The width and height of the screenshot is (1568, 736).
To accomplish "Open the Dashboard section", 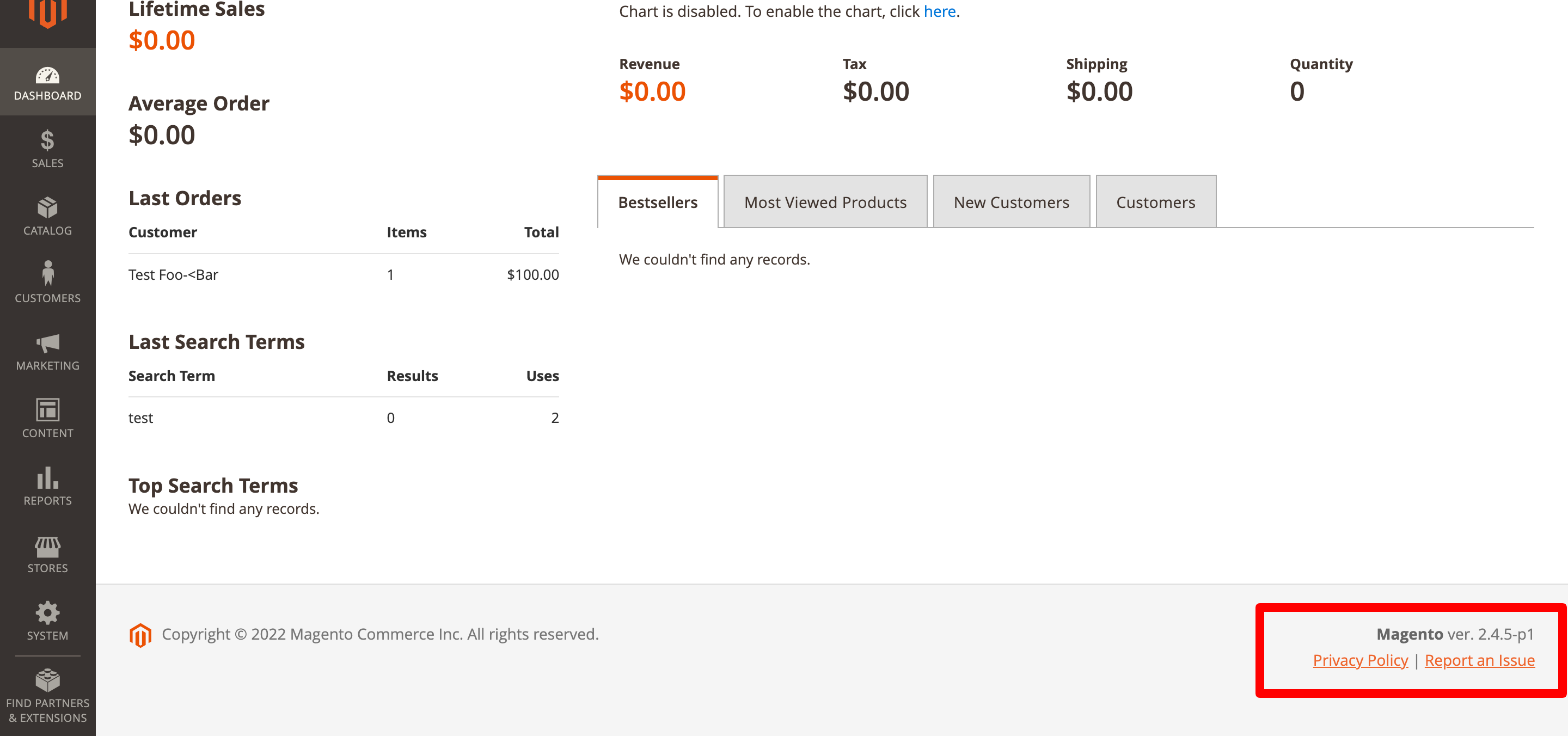I will tap(47, 82).
